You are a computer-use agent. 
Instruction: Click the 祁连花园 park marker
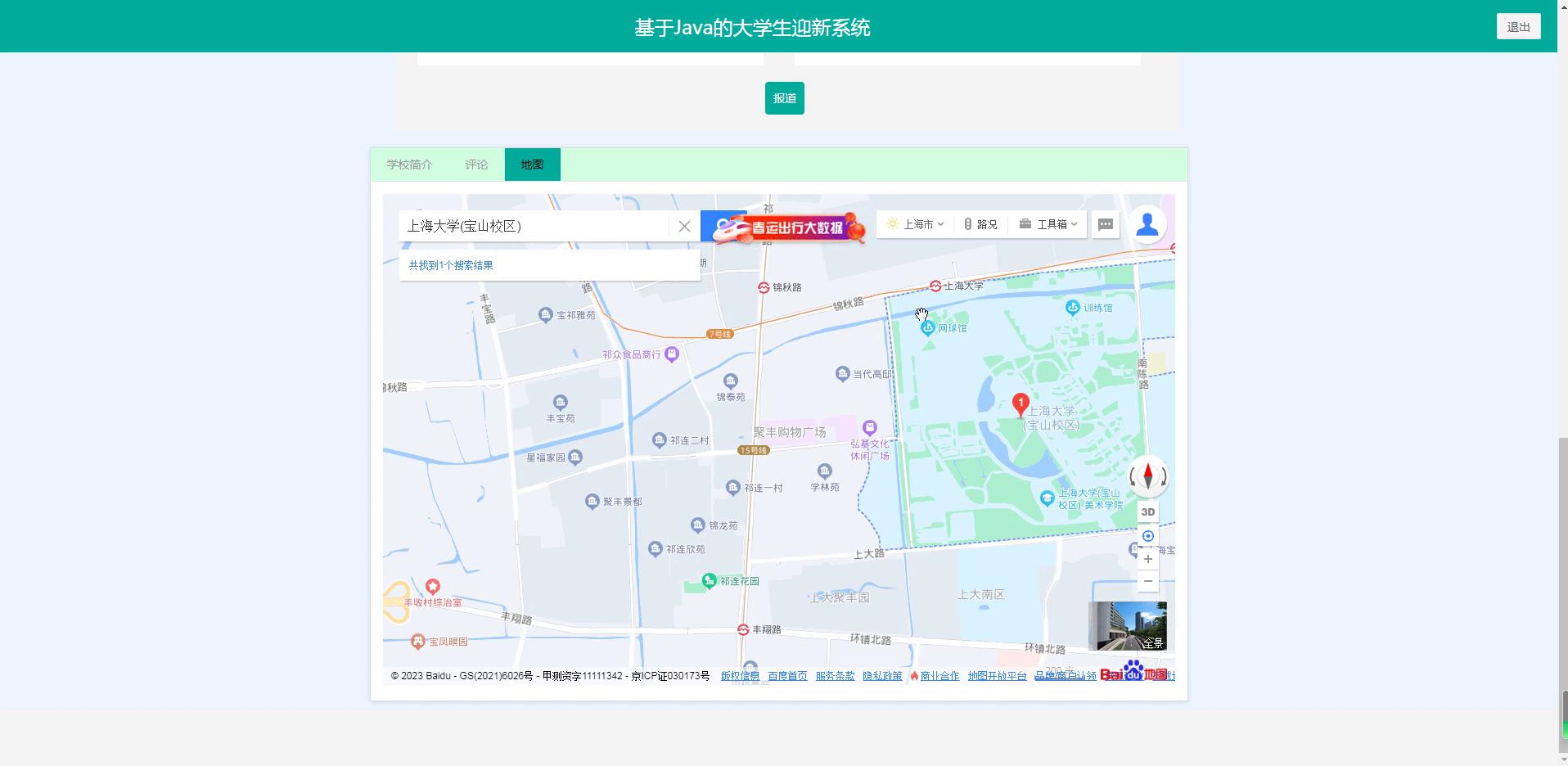(x=710, y=581)
